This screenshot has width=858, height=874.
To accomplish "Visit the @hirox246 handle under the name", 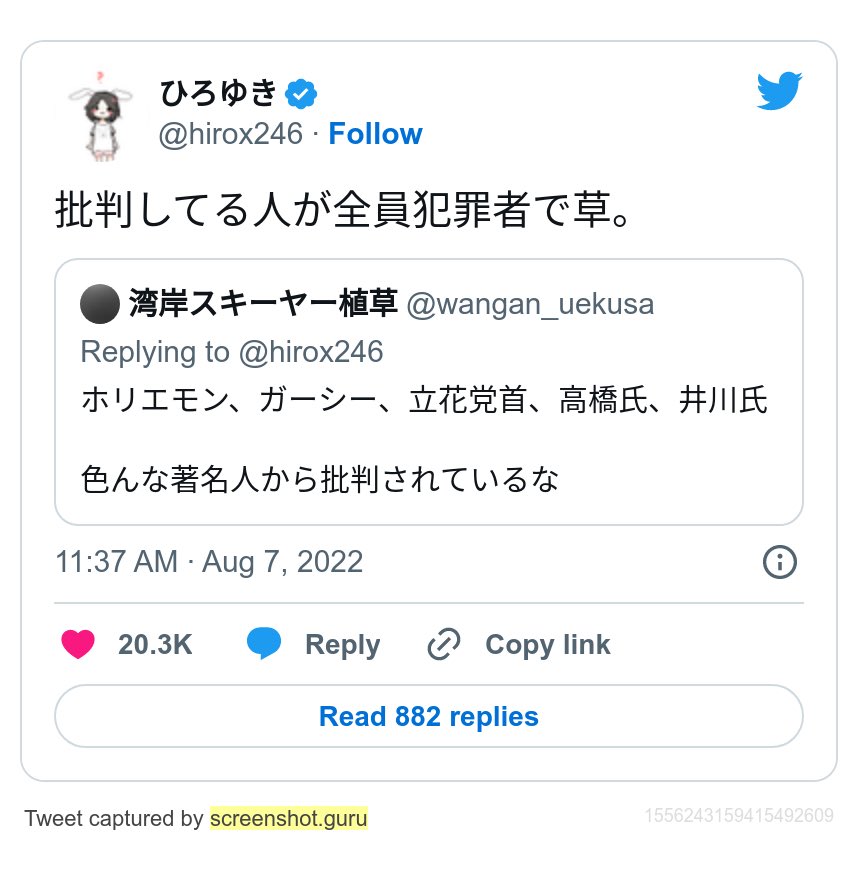I will 231,134.
